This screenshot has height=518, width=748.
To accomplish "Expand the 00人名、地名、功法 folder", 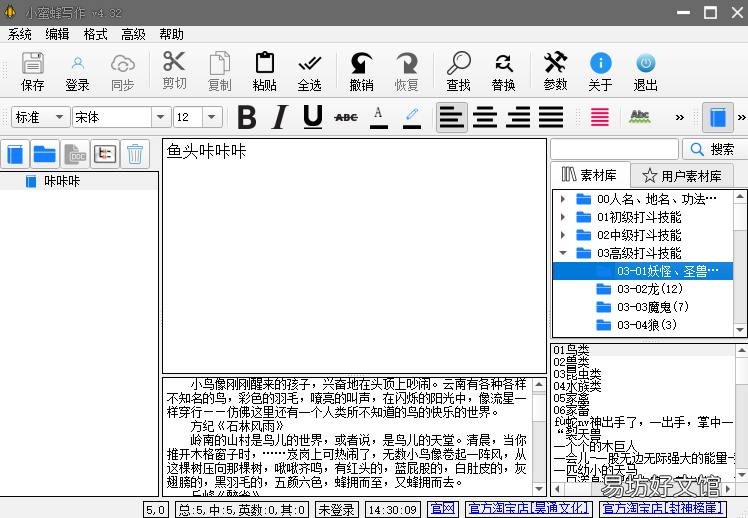I will pos(563,199).
